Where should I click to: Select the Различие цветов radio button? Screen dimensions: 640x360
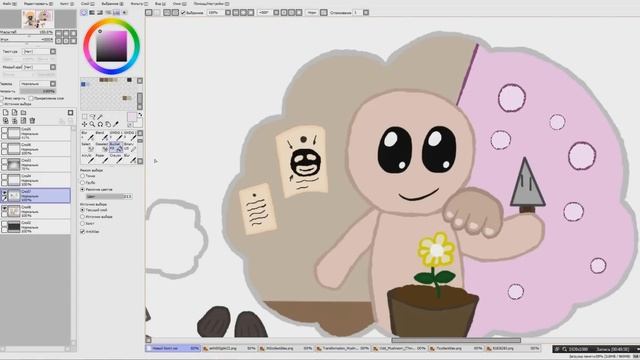coord(82,189)
